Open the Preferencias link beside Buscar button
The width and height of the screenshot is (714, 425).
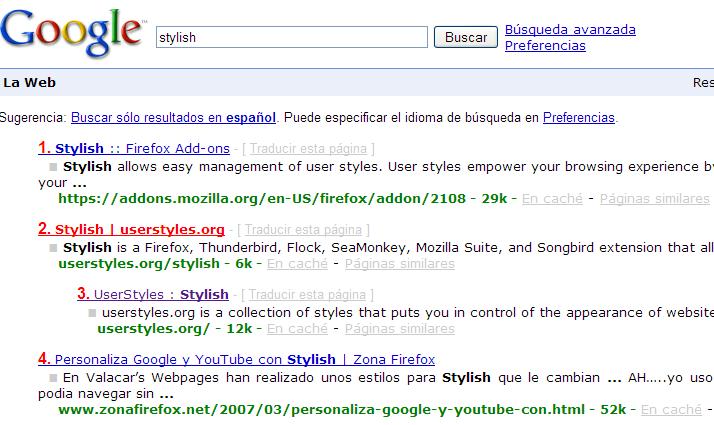click(545, 46)
